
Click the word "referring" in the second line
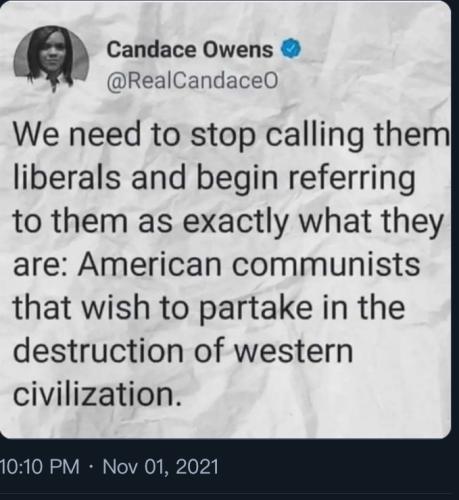[351, 179]
